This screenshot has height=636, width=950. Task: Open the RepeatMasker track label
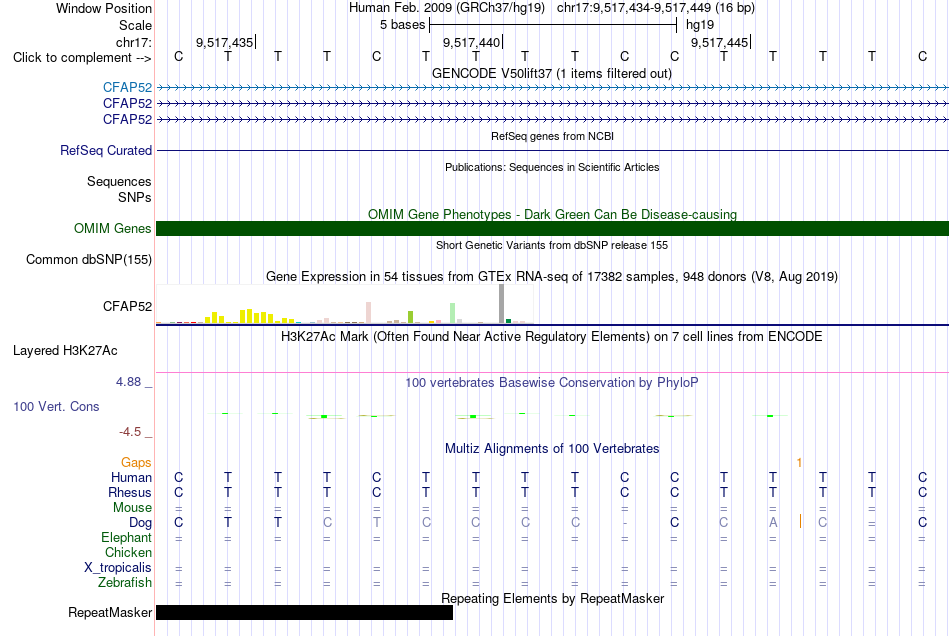point(110,612)
